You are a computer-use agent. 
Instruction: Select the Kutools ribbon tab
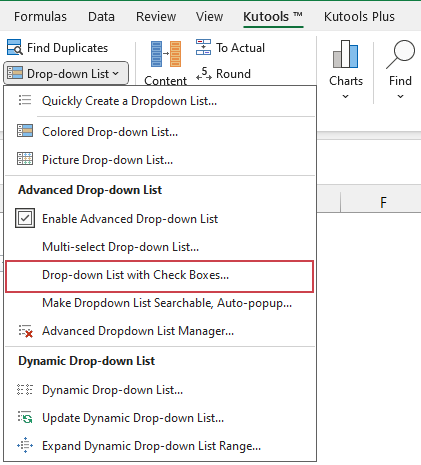pos(273,17)
